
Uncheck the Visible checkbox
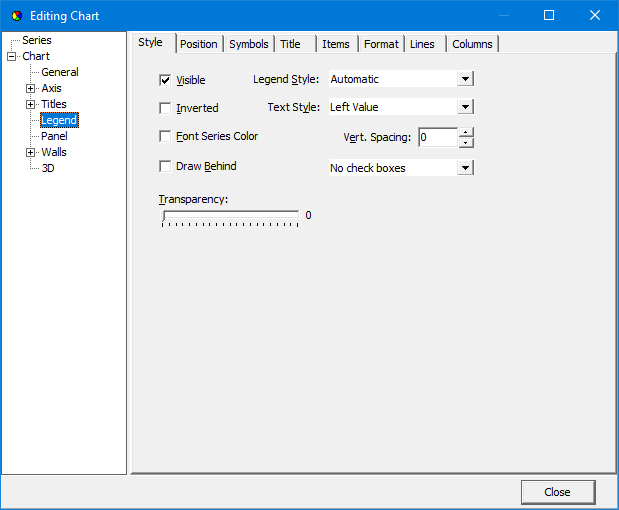pos(165,80)
